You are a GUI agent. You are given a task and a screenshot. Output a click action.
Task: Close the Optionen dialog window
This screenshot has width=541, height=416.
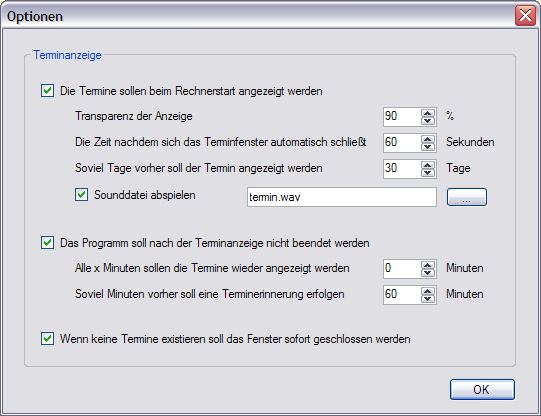525,16
